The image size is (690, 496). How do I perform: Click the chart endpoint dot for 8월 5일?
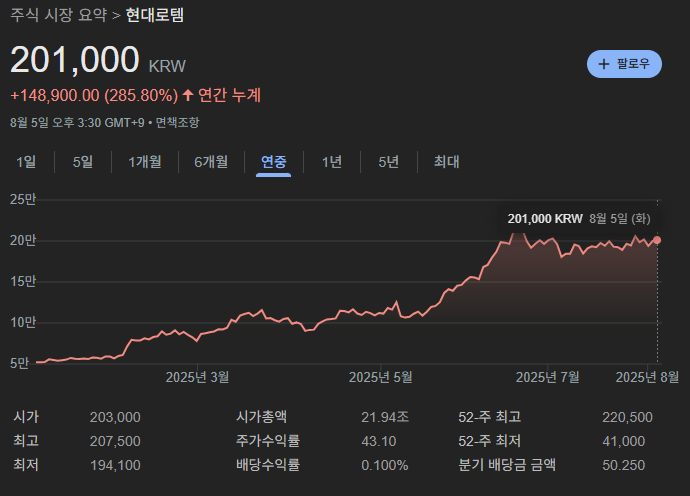click(657, 240)
